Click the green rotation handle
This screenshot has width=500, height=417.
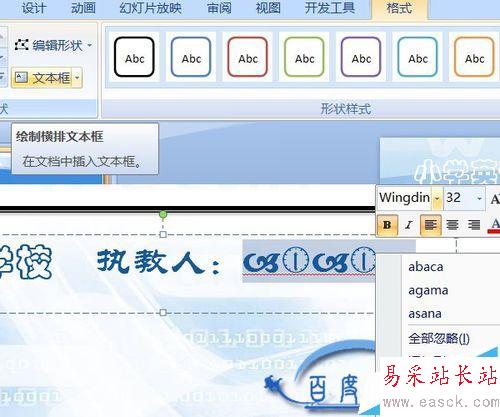[x=163, y=215]
